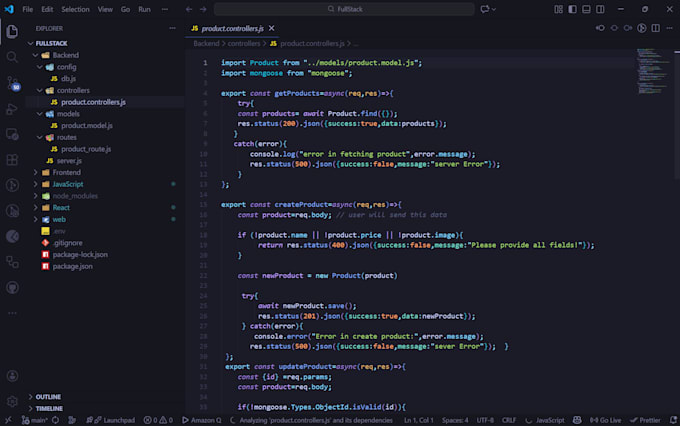Open the Copilot status icon in status bar
680x426 pixels.
[577, 420]
